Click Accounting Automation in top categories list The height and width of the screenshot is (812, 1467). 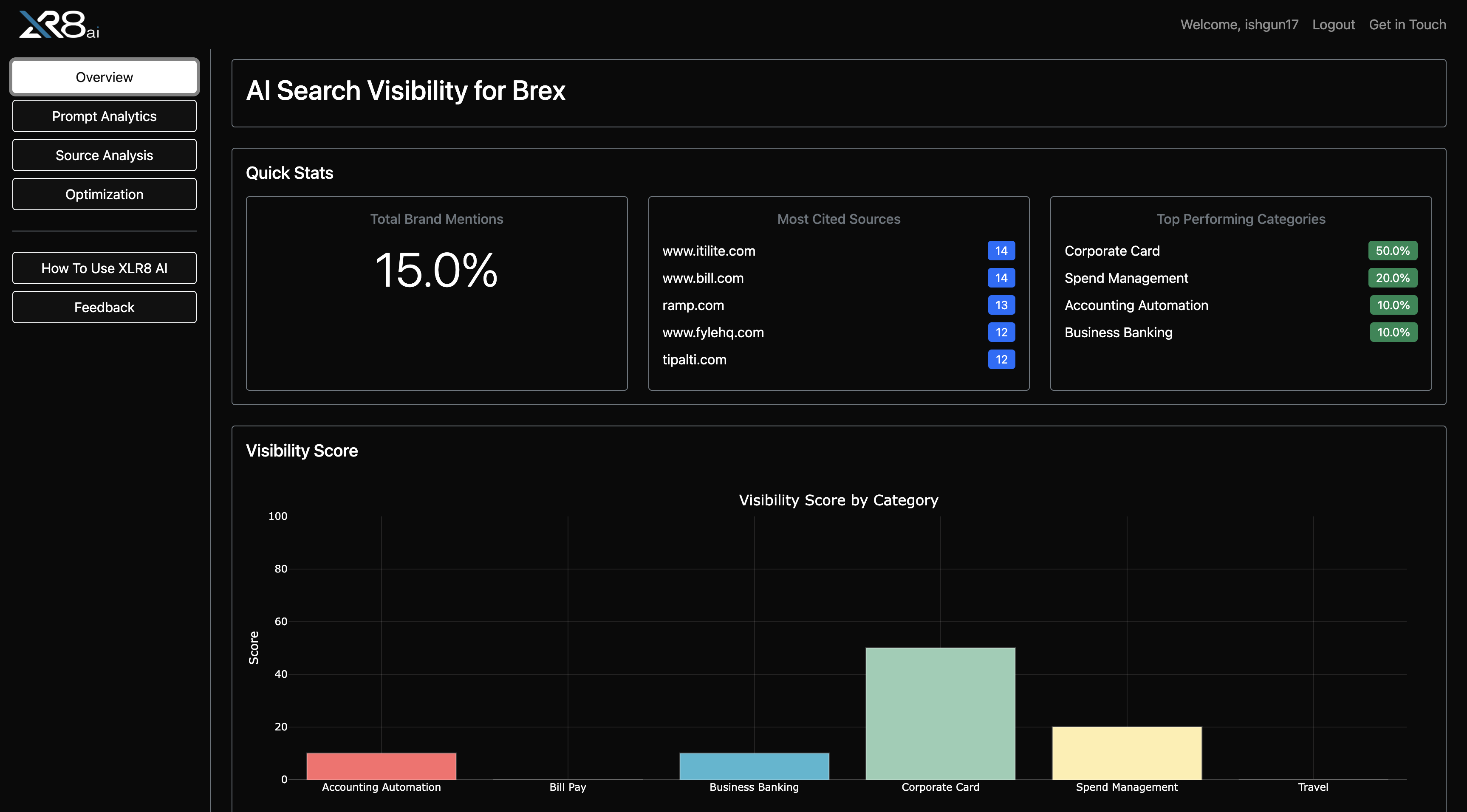pos(1136,305)
